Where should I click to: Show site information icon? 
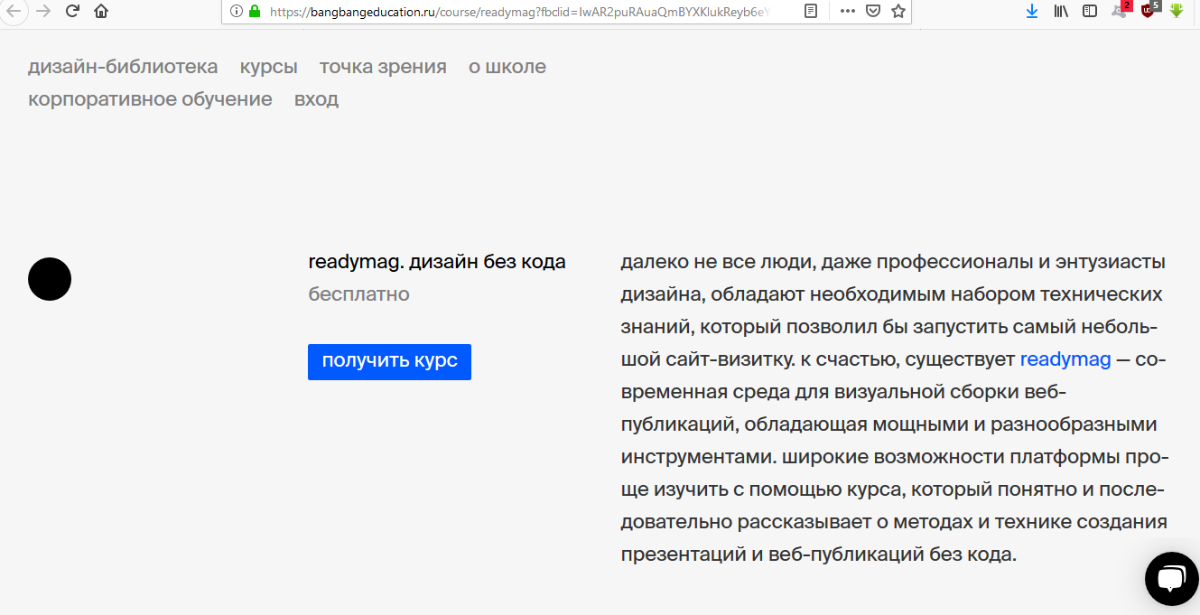click(237, 11)
